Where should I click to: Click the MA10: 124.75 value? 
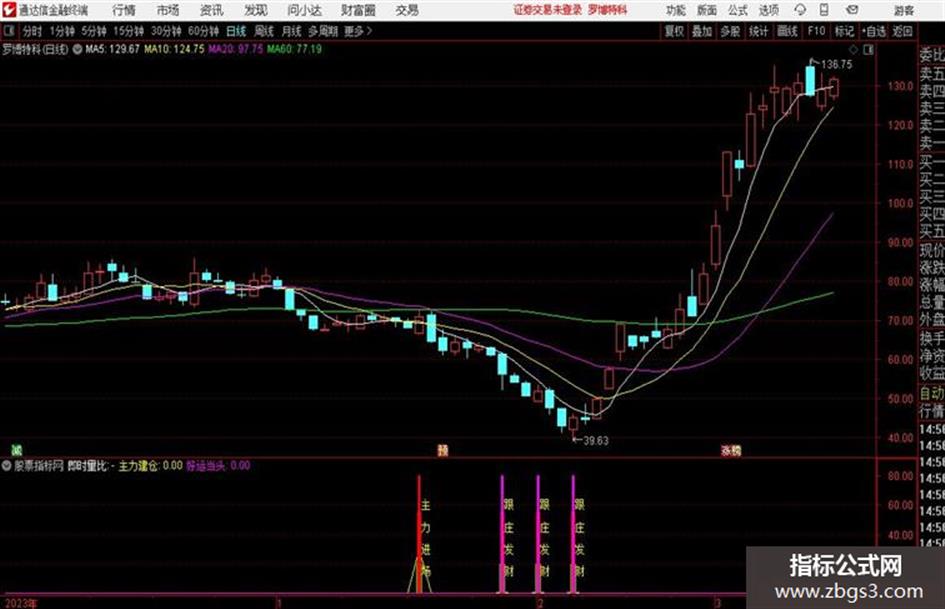(x=174, y=49)
